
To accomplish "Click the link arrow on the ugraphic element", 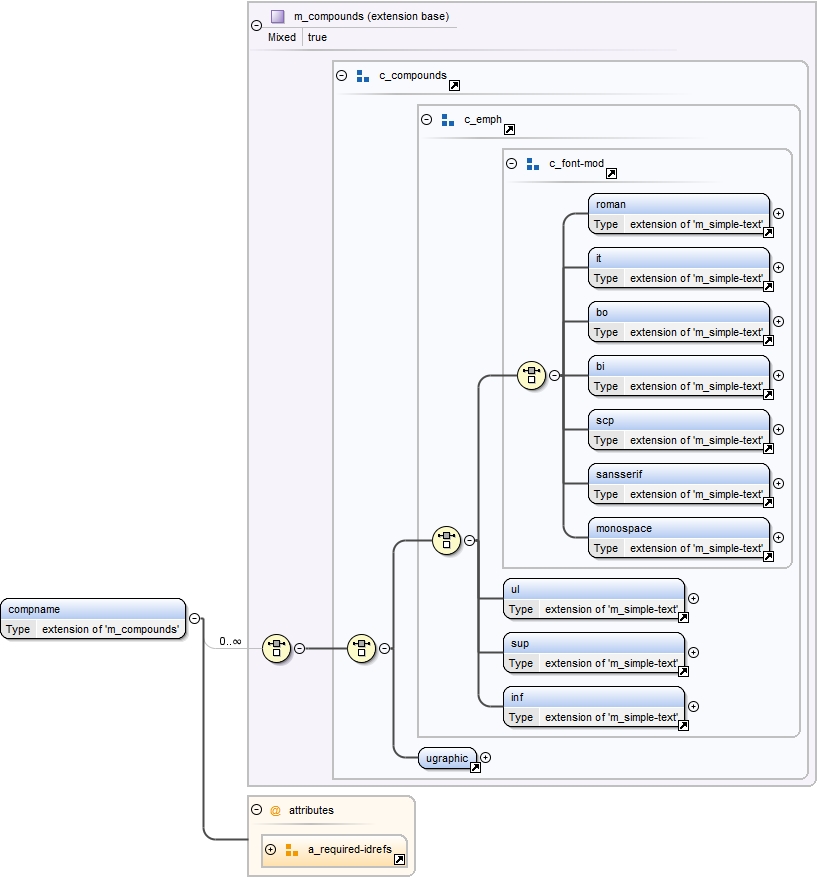I will (x=475, y=767).
